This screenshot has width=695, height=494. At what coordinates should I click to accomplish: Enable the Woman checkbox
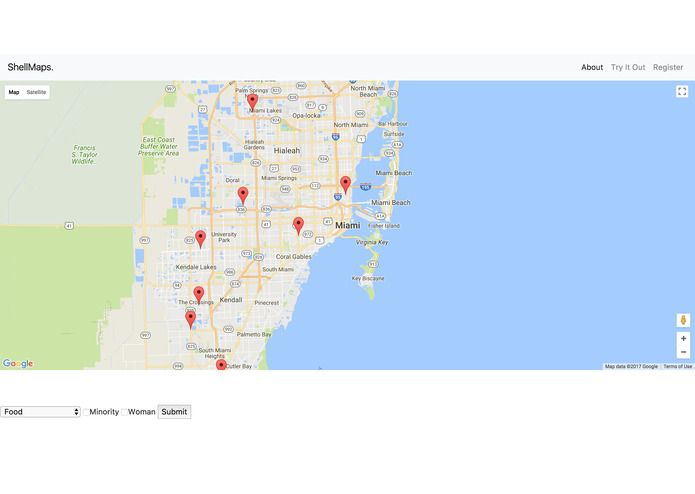(x=125, y=412)
